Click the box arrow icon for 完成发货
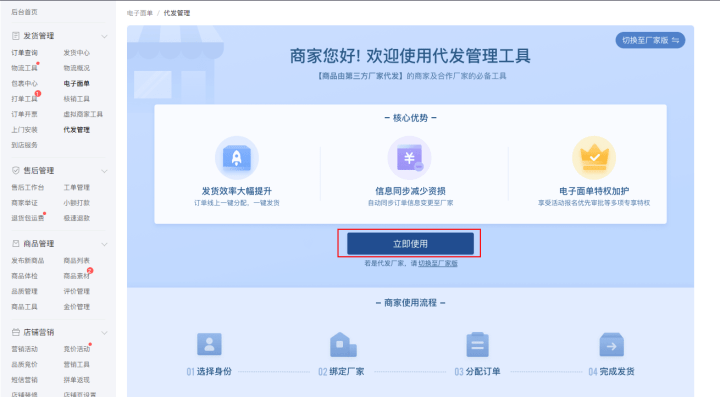The width and height of the screenshot is (720, 397). [x=612, y=344]
